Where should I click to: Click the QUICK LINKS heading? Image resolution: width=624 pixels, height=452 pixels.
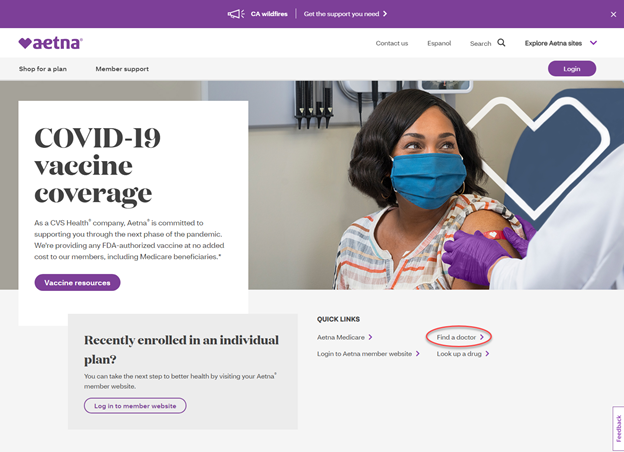(x=338, y=319)
